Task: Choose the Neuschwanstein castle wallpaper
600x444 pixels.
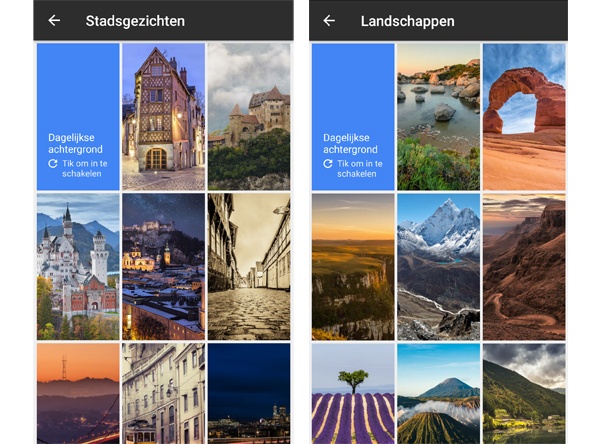Action: click(x=78, y=266)
